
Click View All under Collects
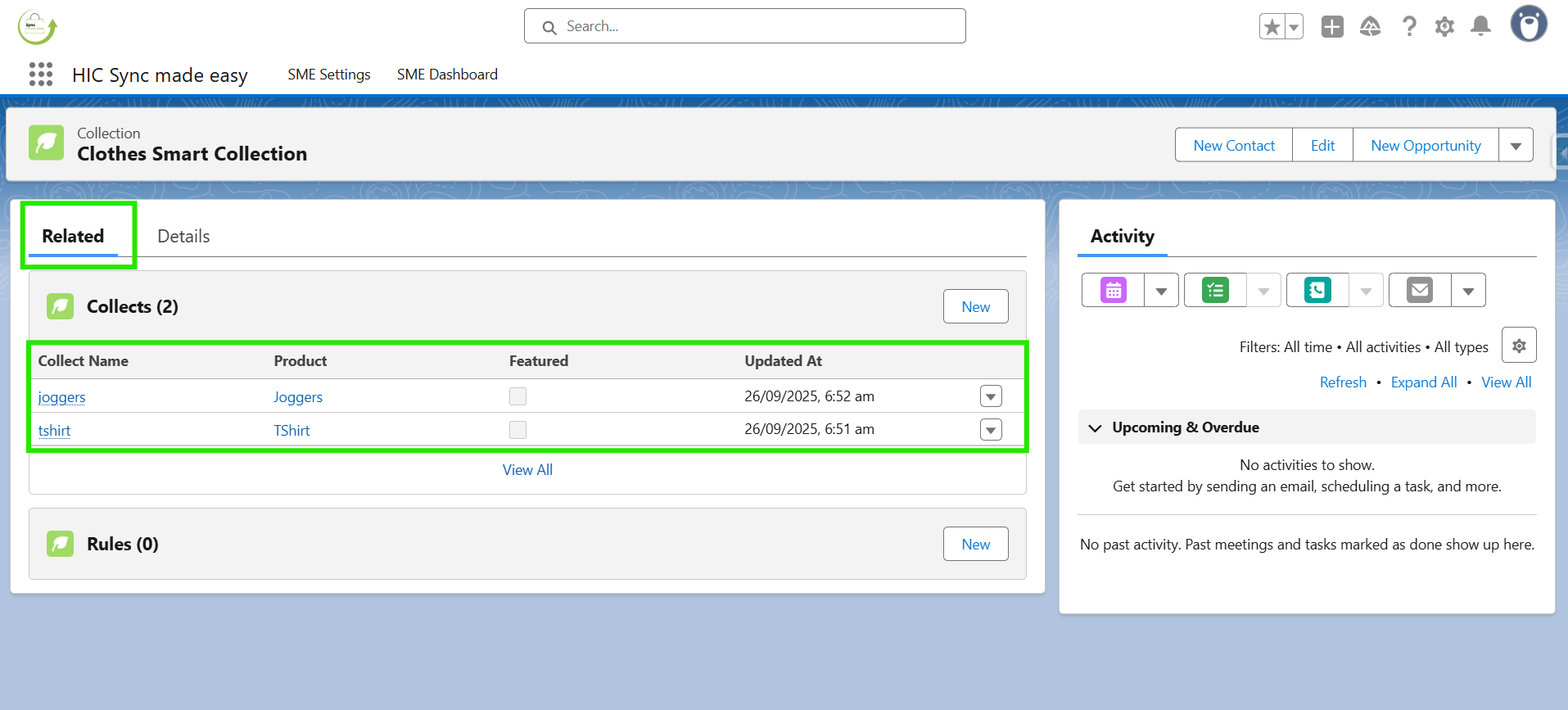(527, 470)
